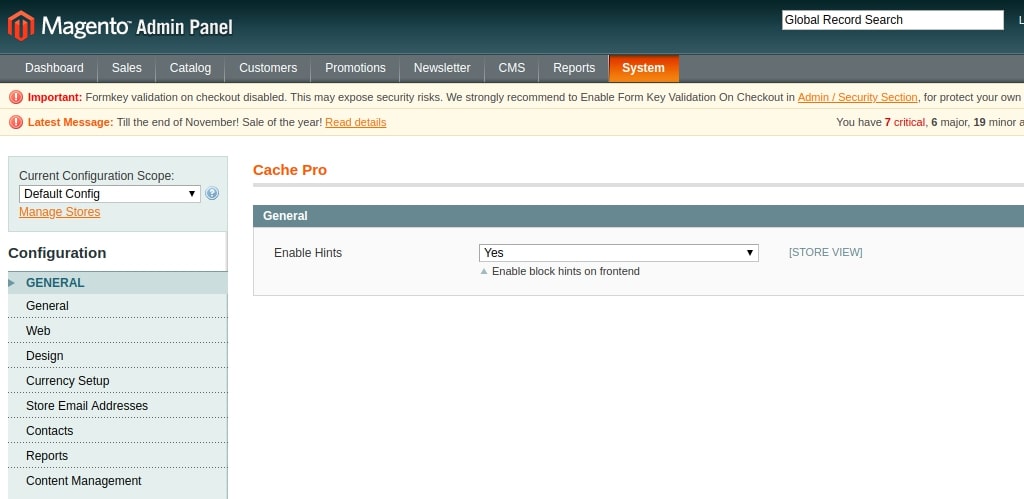The image size is (1024, 499).
Task: Click the STORE VIEW scope label
Action: tap(825, 252)
